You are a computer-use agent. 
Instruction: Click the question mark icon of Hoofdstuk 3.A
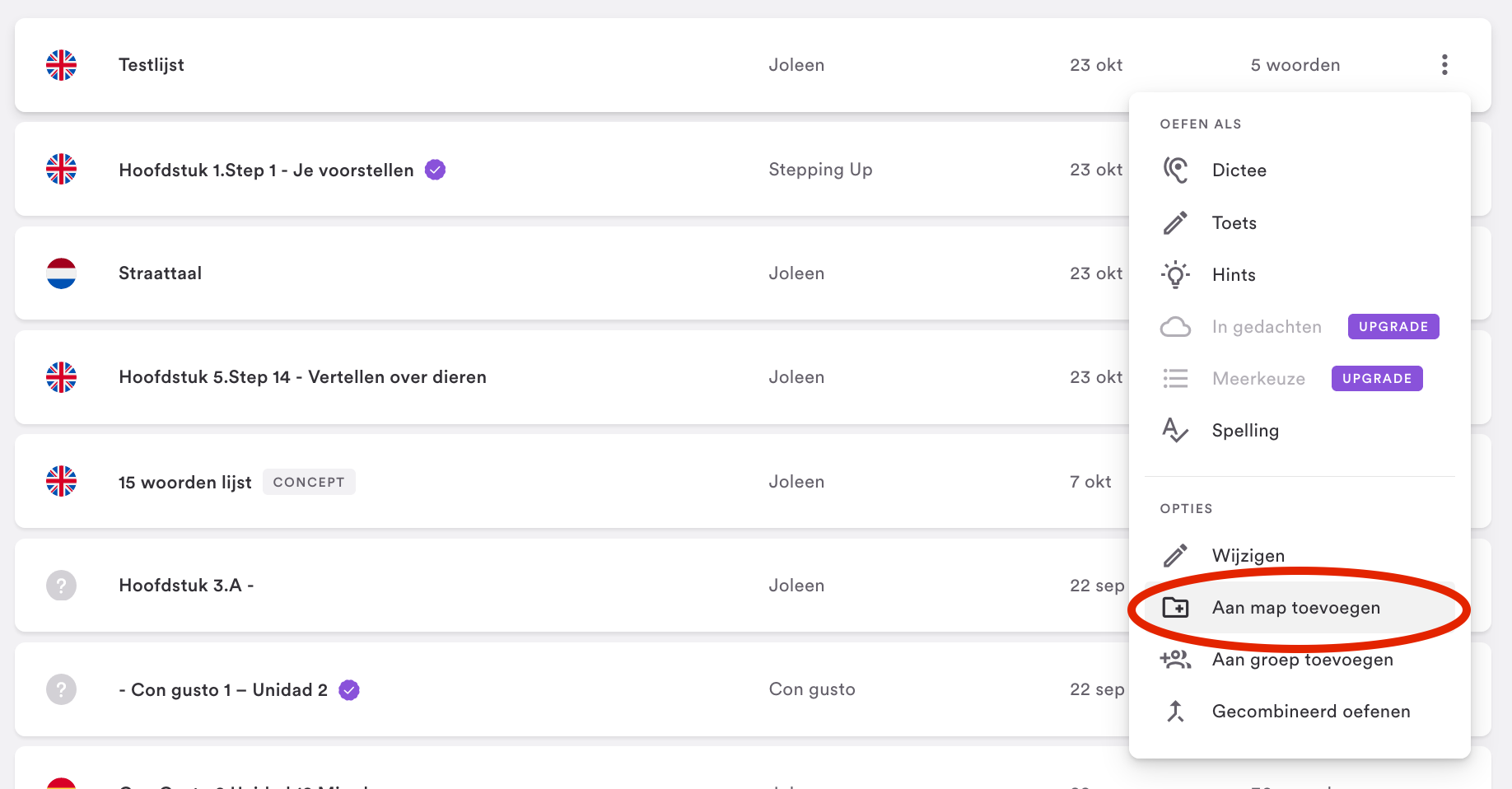[61, 586]
